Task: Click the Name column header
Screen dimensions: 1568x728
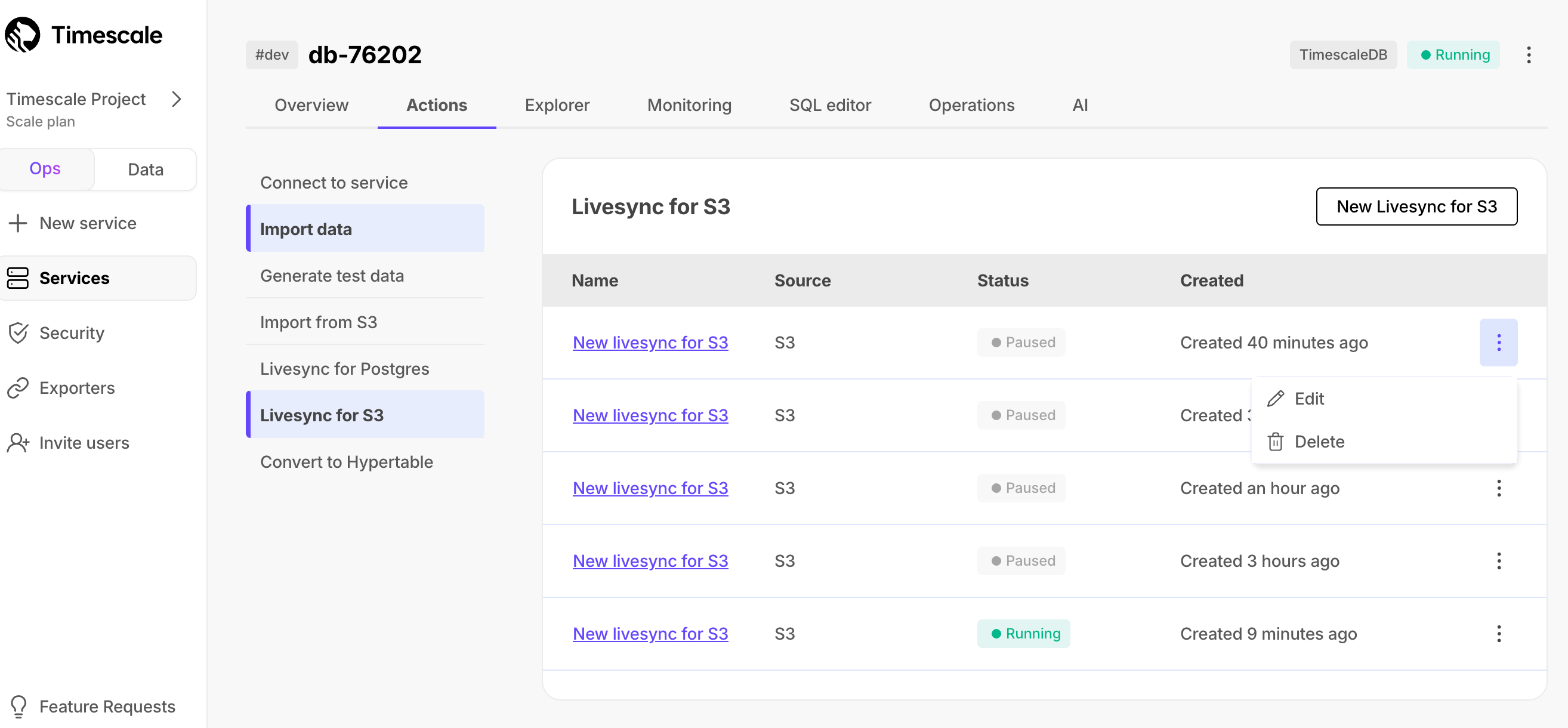Action: tap(595, 280)
